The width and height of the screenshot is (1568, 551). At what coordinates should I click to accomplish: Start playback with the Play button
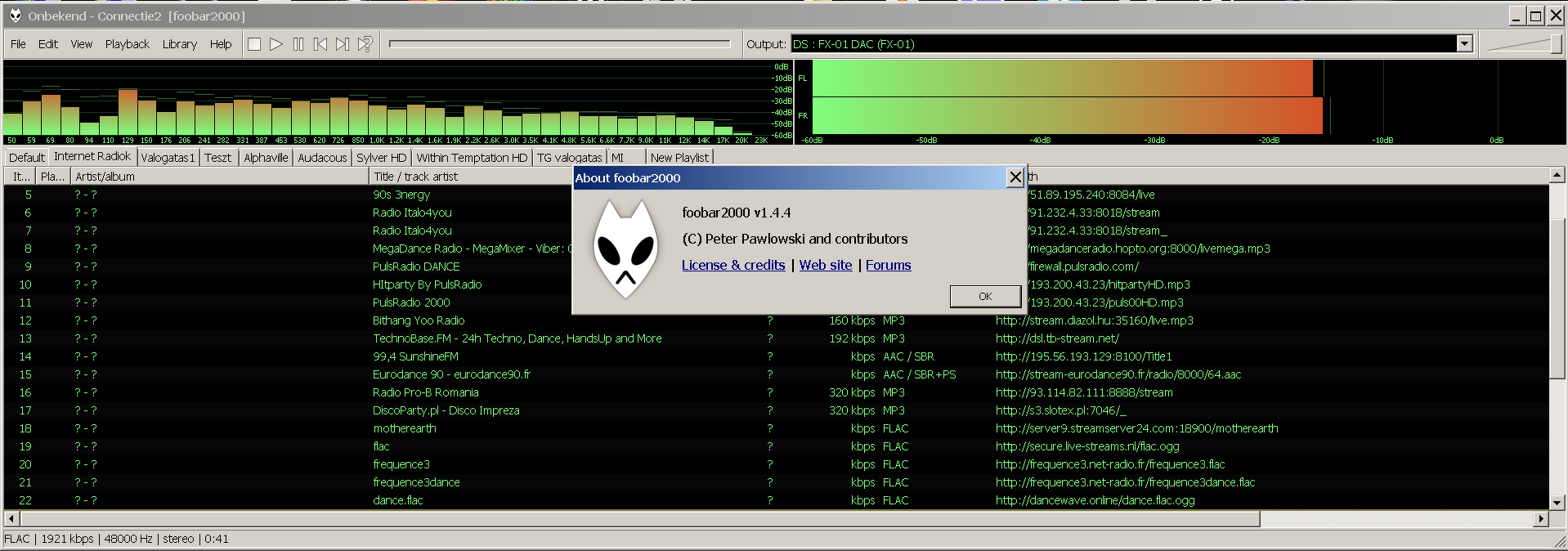[276, 44]
